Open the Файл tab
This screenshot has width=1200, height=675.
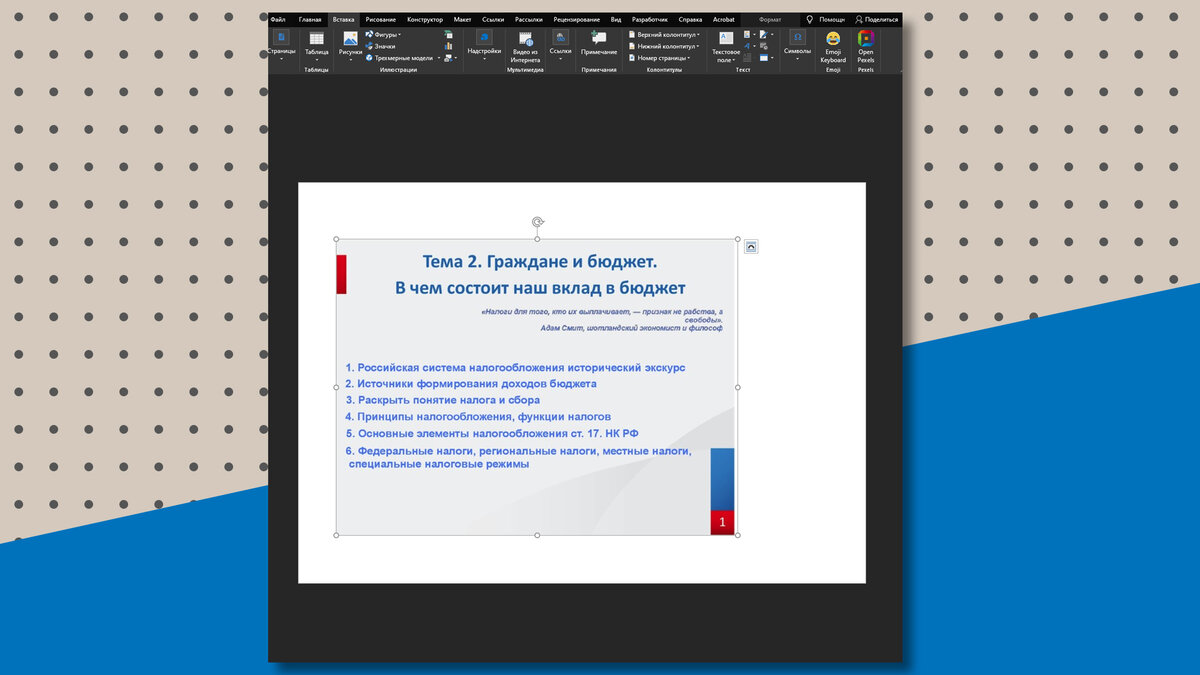[278, 19]
